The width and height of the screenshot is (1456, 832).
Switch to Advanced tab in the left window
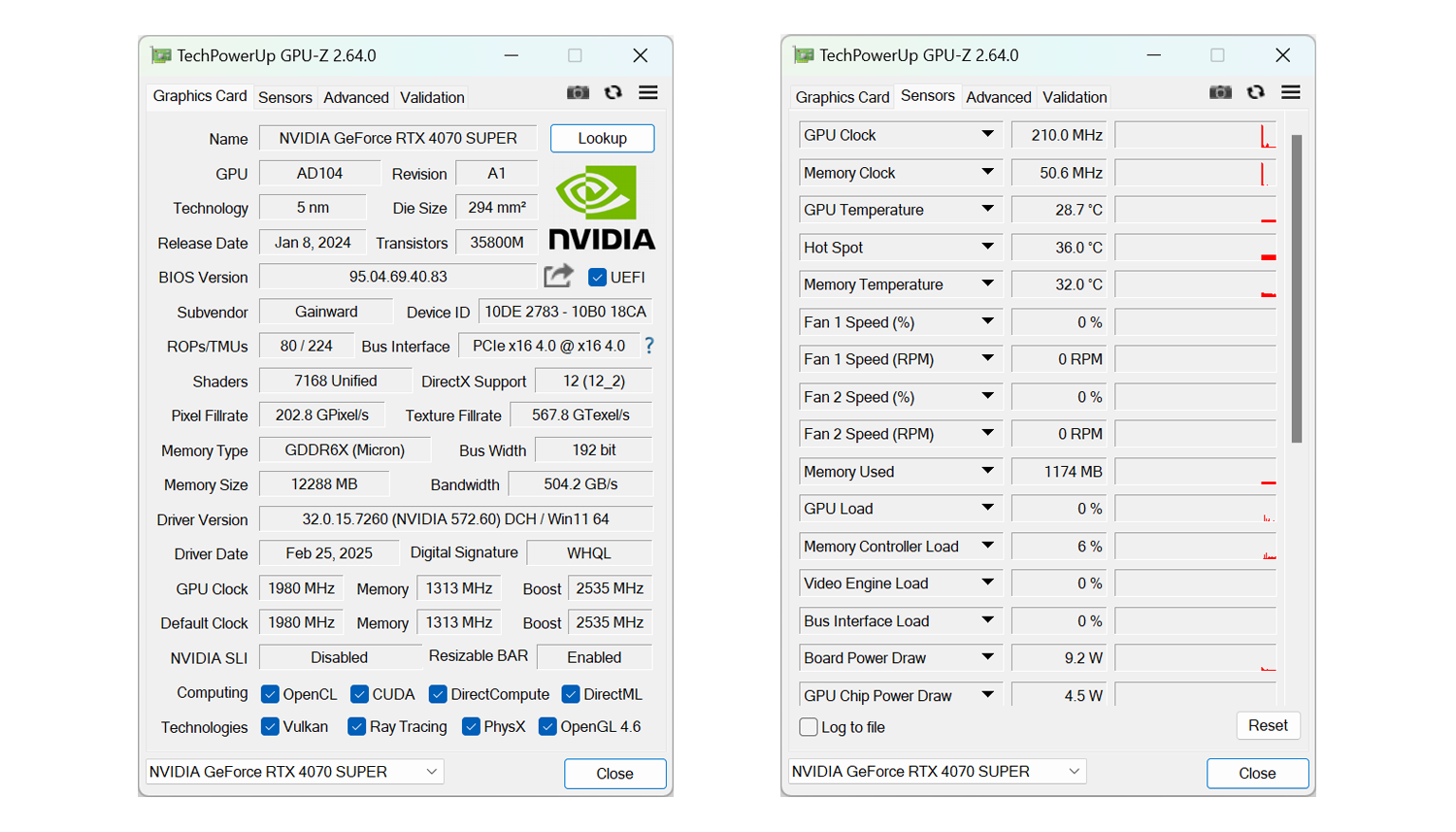click(x=356, y=97)
